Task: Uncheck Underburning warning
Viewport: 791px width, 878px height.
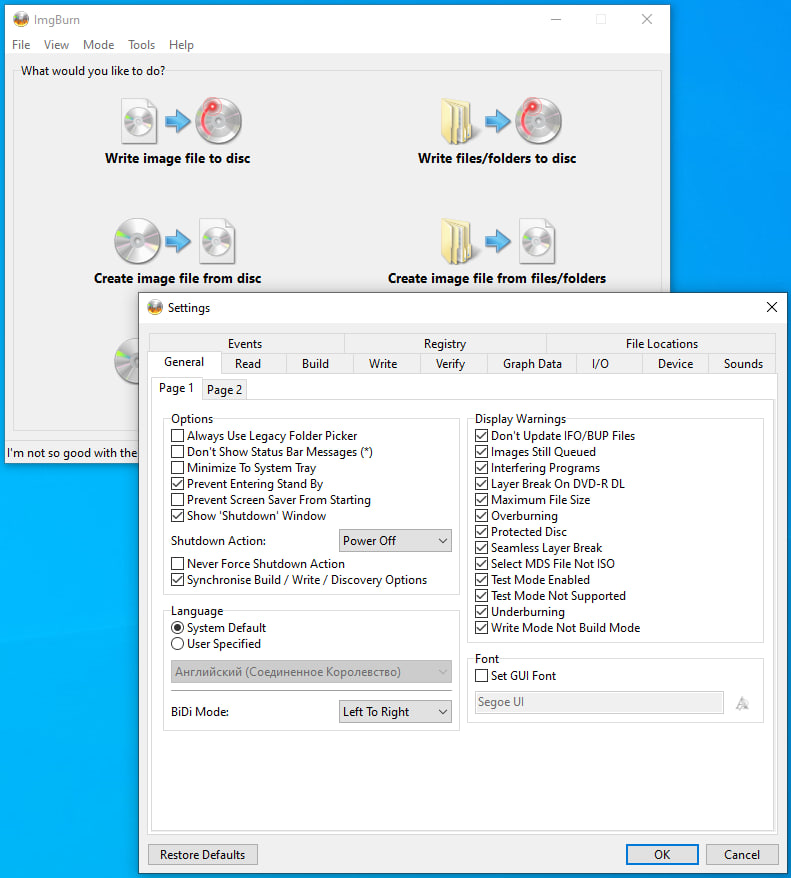Action: [x=481, y=611]
